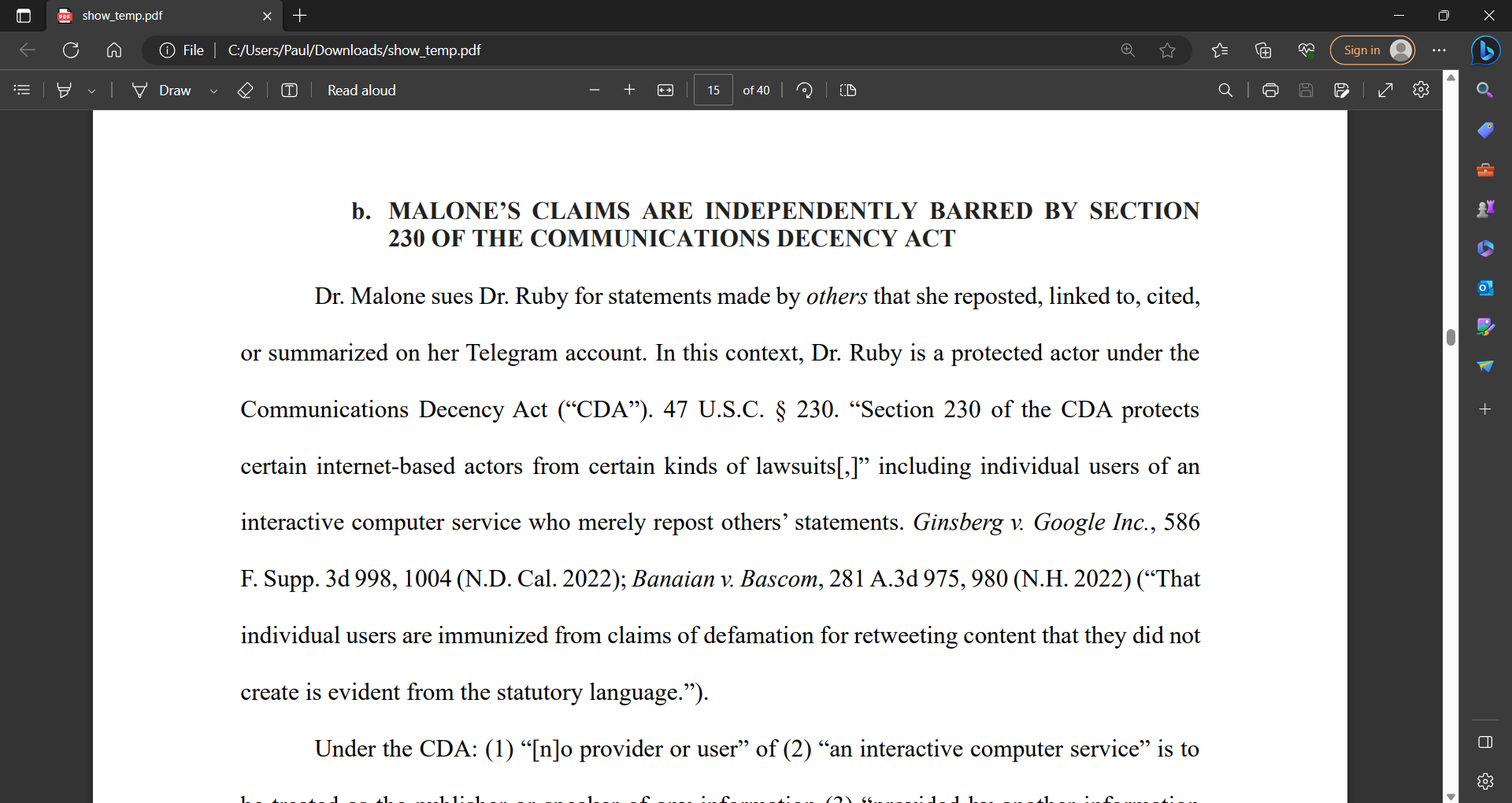The width and height of the screenshot is (1512, 803).
Task: Add a text box annotation
Action: click(x=289, y=90)
